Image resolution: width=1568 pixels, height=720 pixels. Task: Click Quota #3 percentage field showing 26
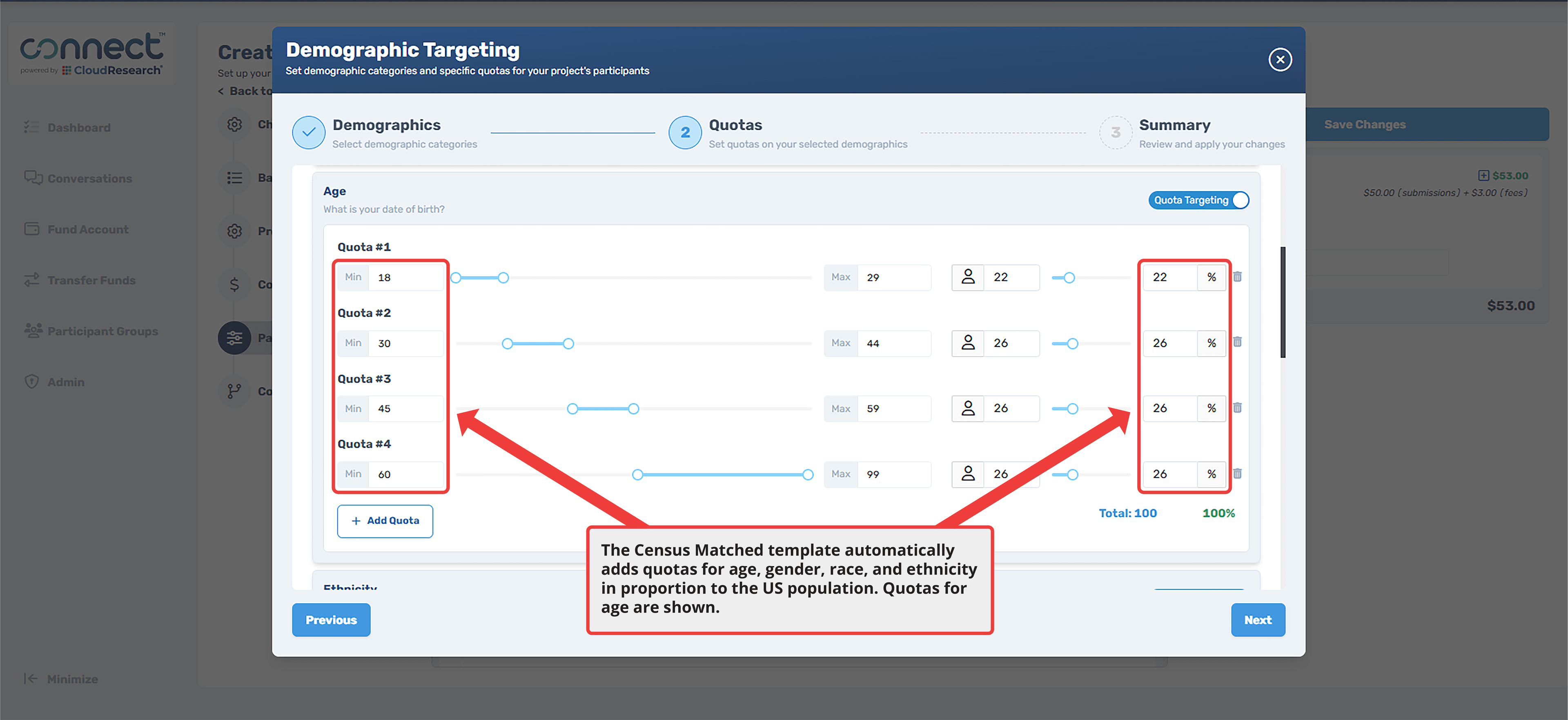[1170, 409]
